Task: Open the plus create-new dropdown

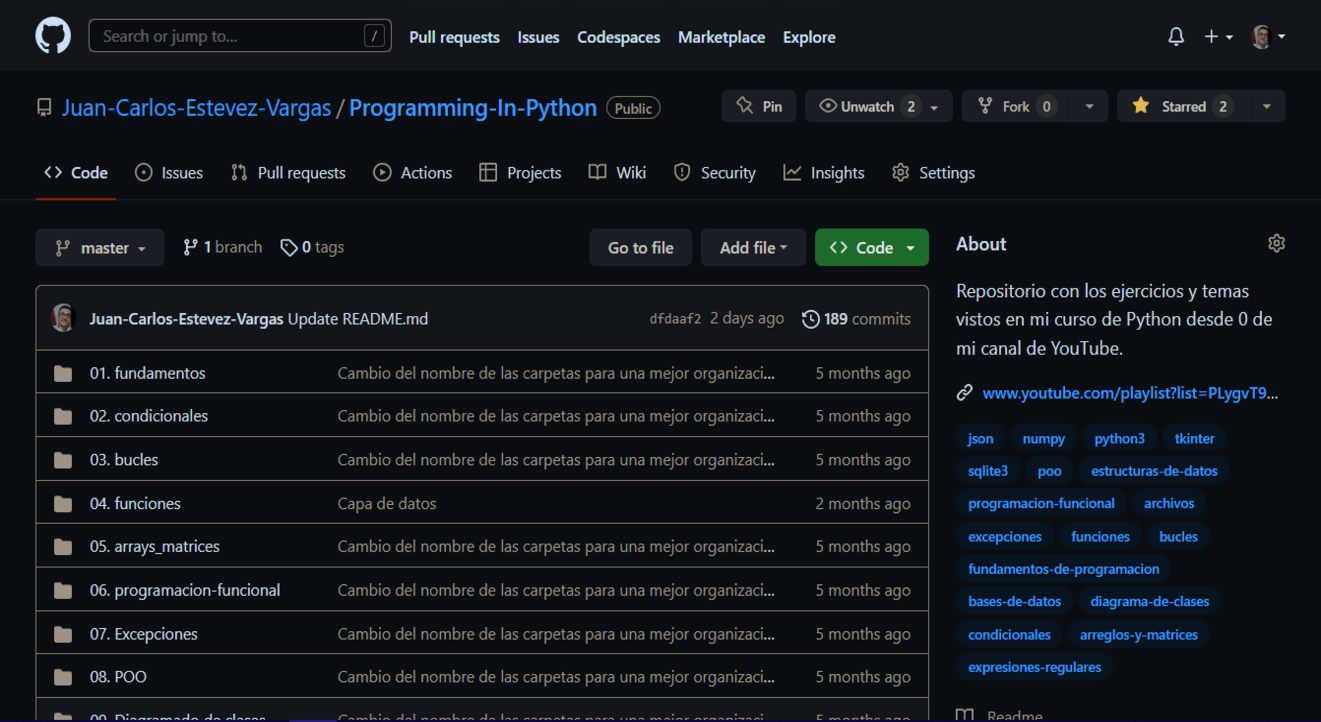Action: click(1218, 36)
